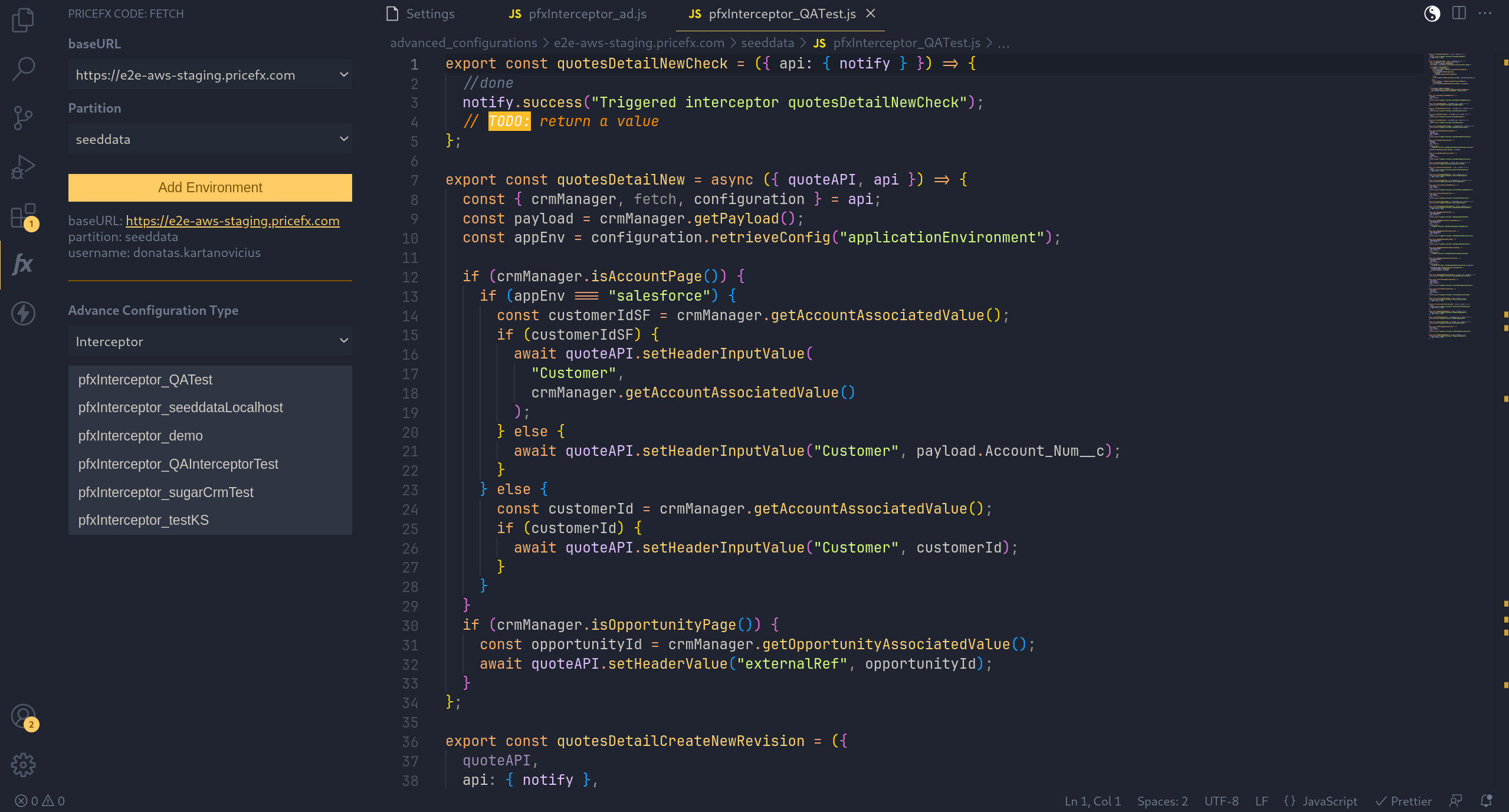1509x812 pixels.
Task: Expand the baseURL dropdown
Action: [210, 75]
